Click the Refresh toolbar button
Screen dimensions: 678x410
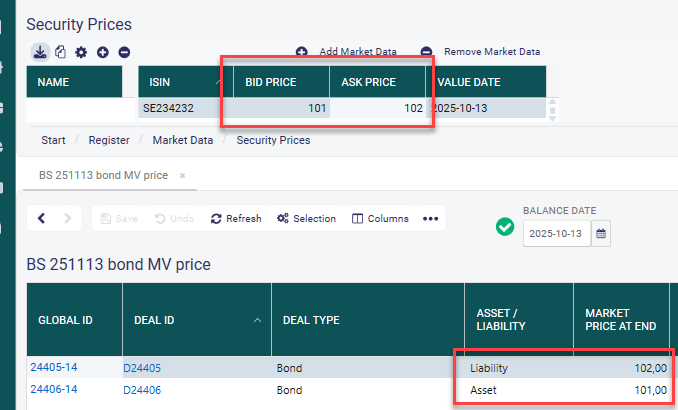click(236, 218)
